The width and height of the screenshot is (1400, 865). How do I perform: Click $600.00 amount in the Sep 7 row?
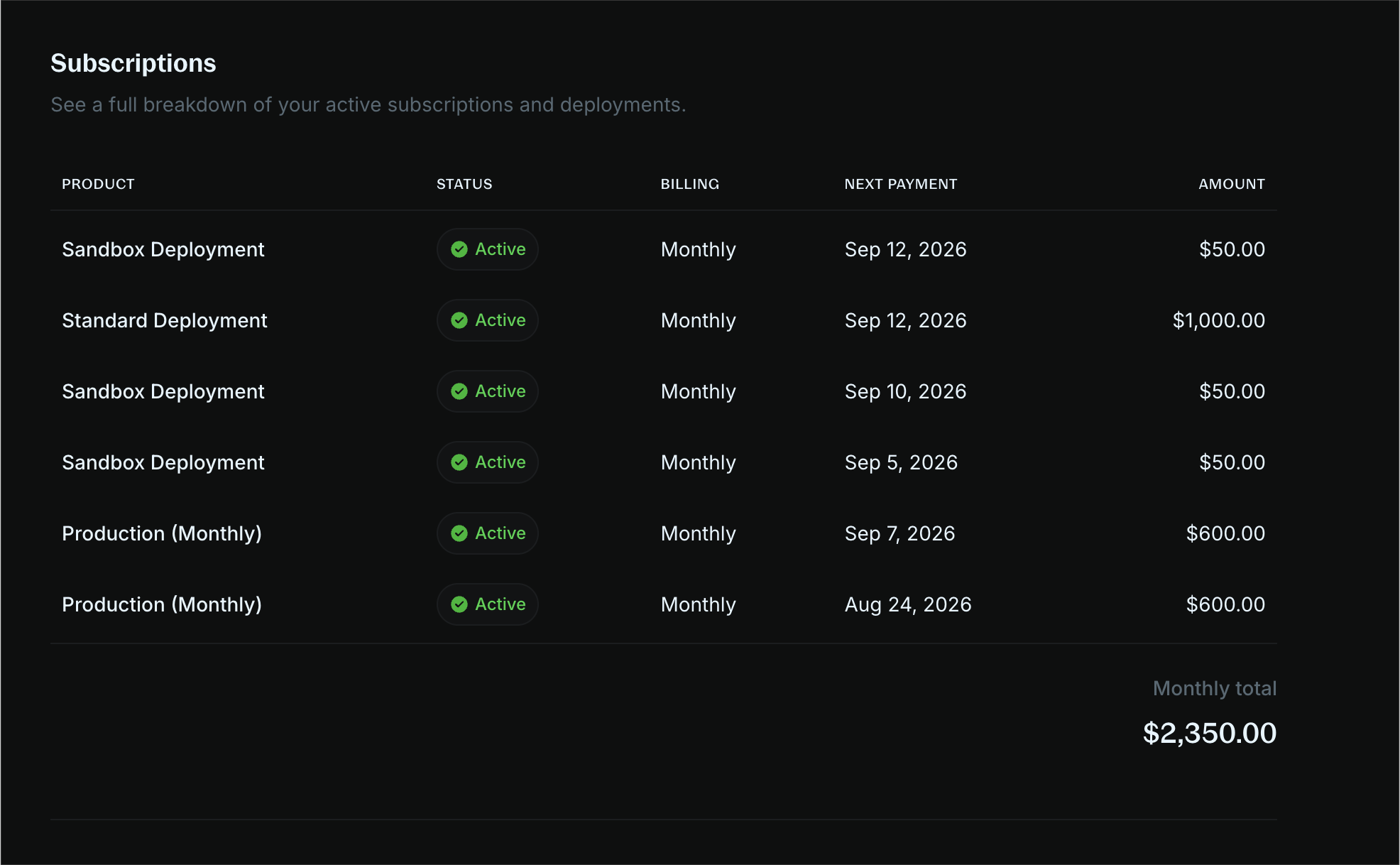pyautogui.click(x=1226, y=533)
